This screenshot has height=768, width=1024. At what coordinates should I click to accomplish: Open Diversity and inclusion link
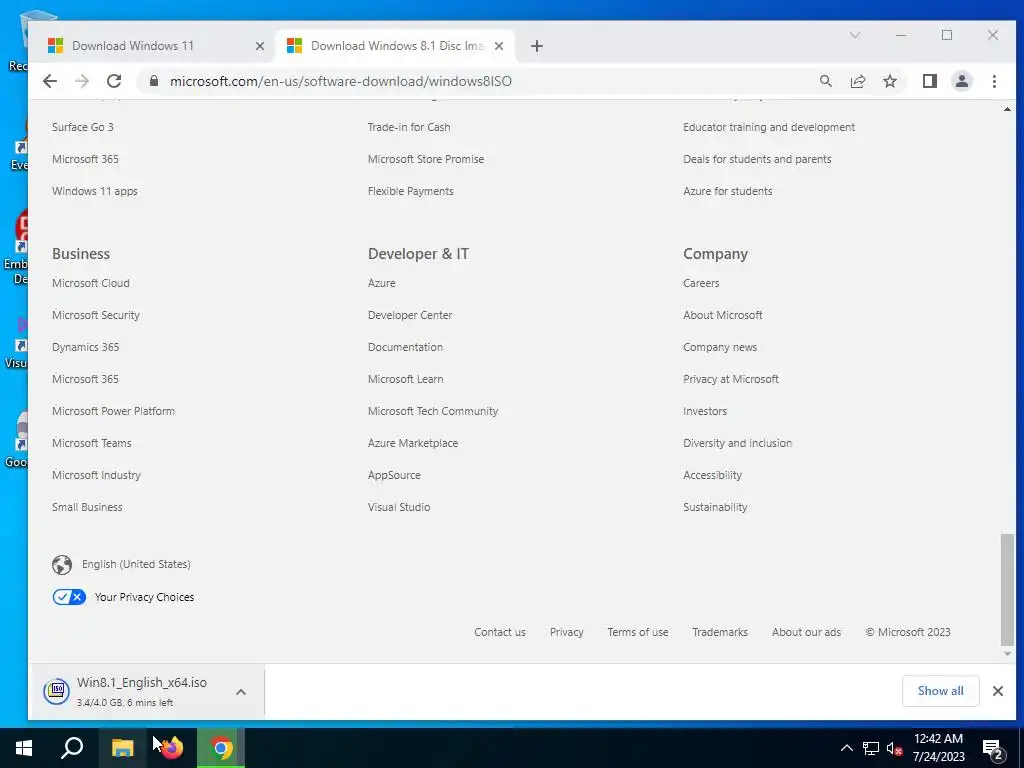[x=737, y=443]
